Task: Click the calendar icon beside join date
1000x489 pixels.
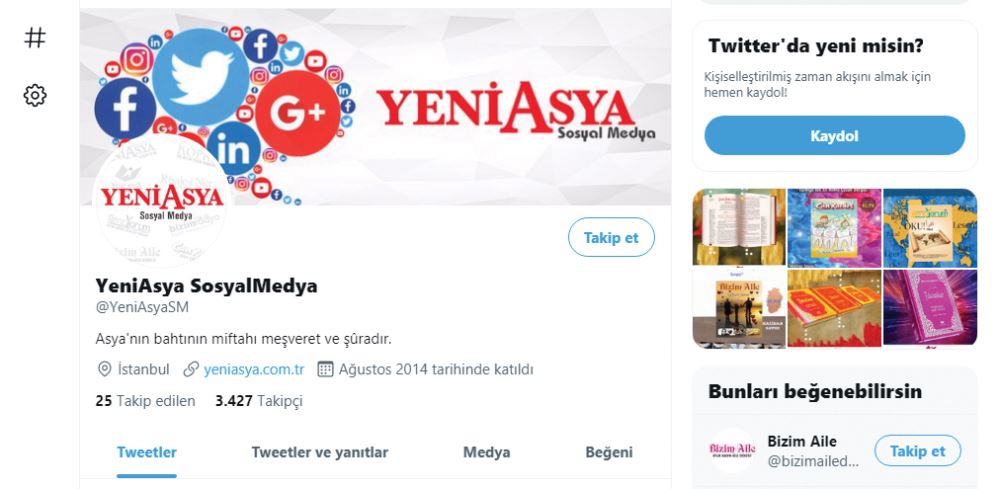Action: coord(325,369)
